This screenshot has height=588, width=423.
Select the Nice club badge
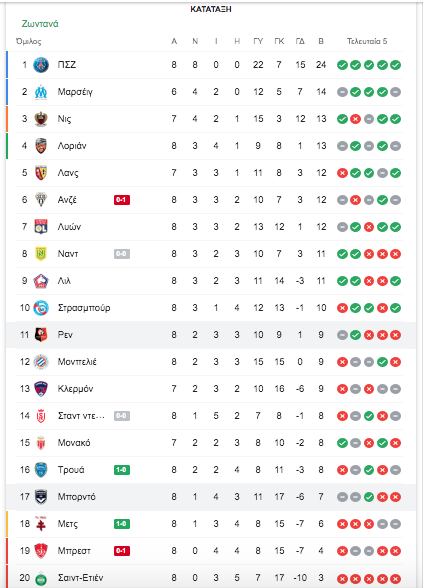tap(41, 119)
